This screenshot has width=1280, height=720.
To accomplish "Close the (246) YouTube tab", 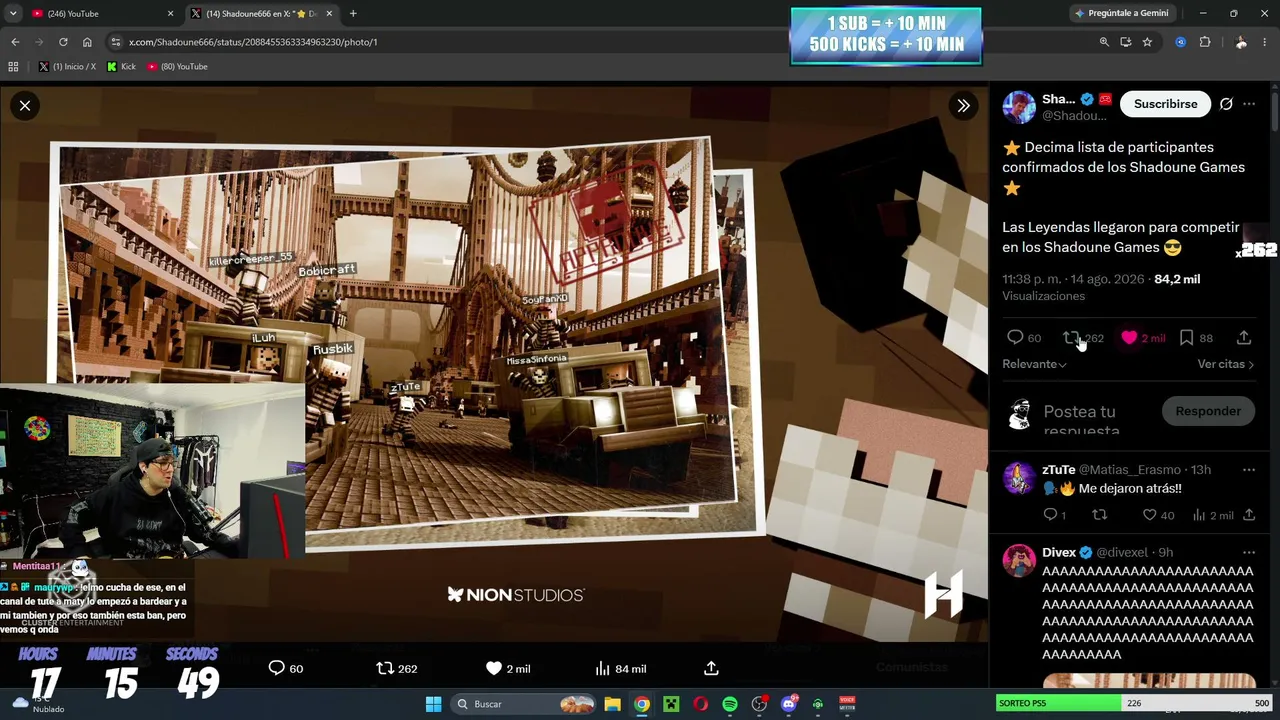I will click(170, 14).
